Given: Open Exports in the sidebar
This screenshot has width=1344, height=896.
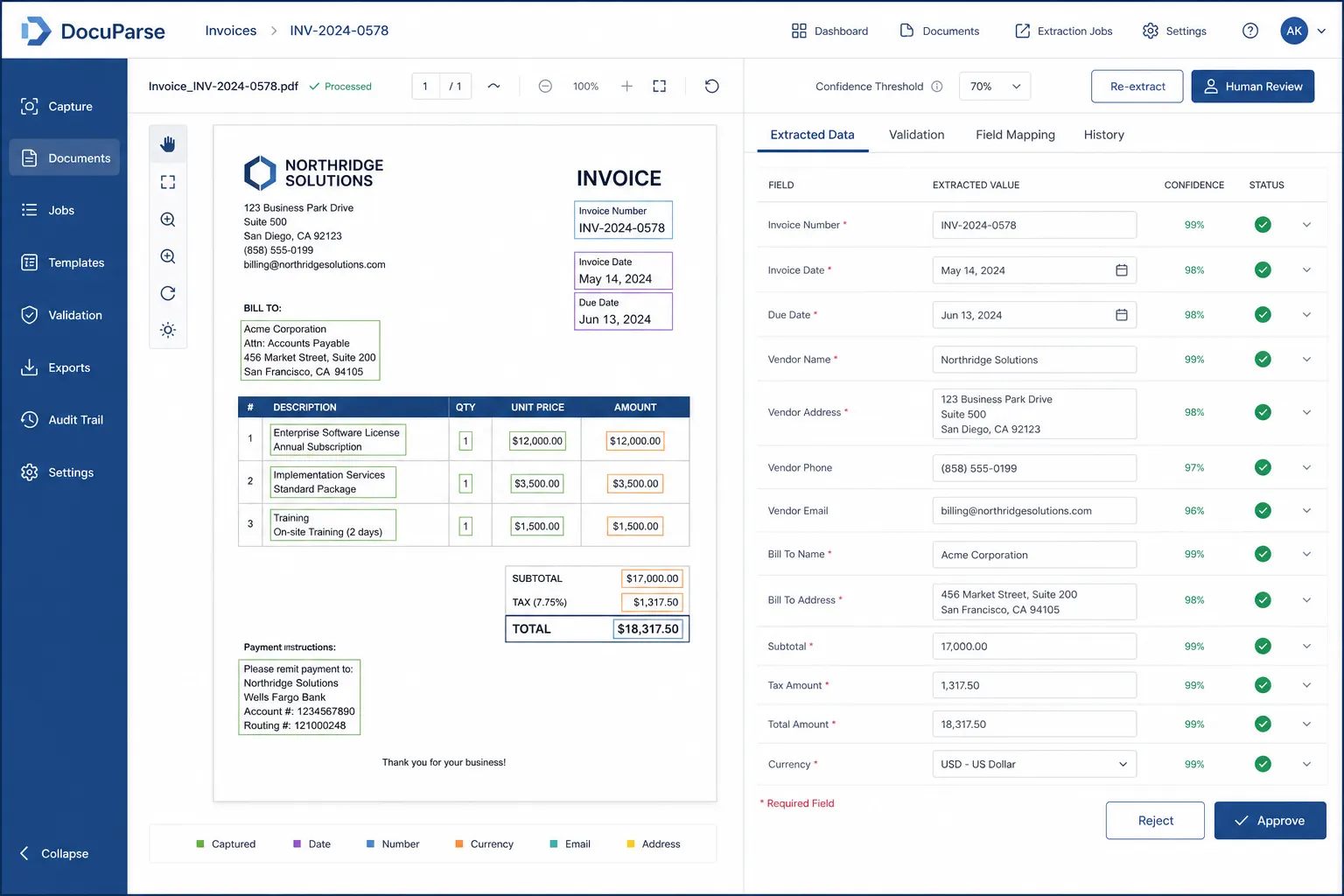Looking at the screenshot, I should point(65,367).
